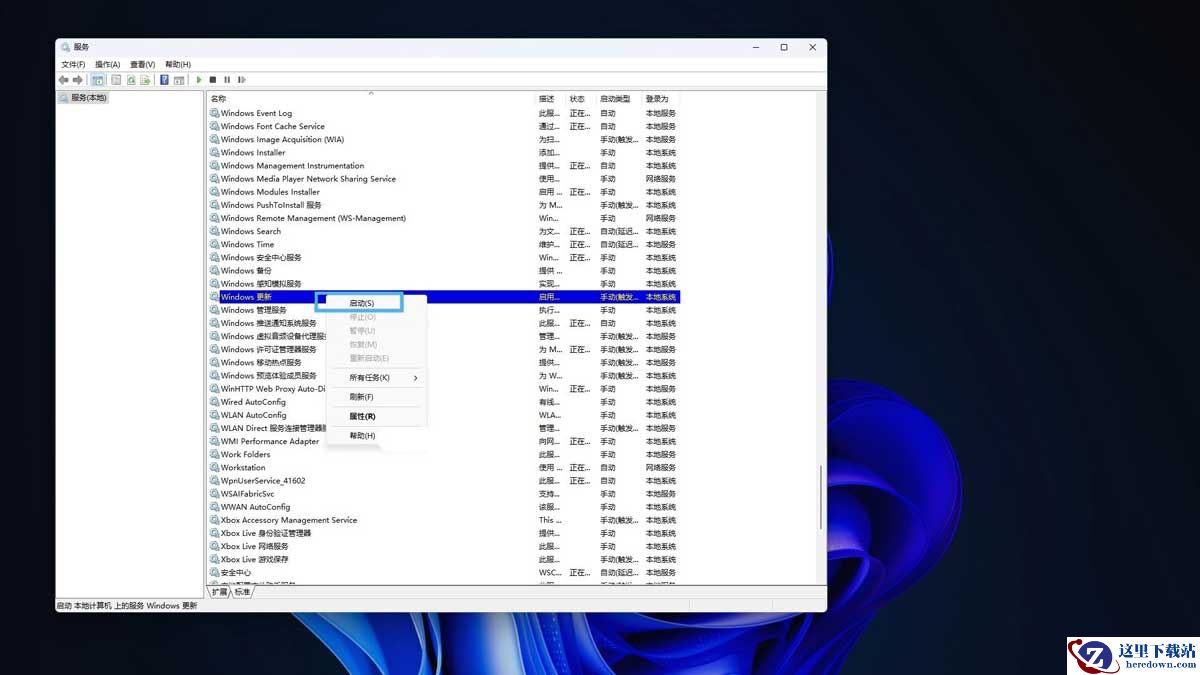
Task: Open the 文件(F) menu
Action: pyautogui.click(x=73, y=64)
